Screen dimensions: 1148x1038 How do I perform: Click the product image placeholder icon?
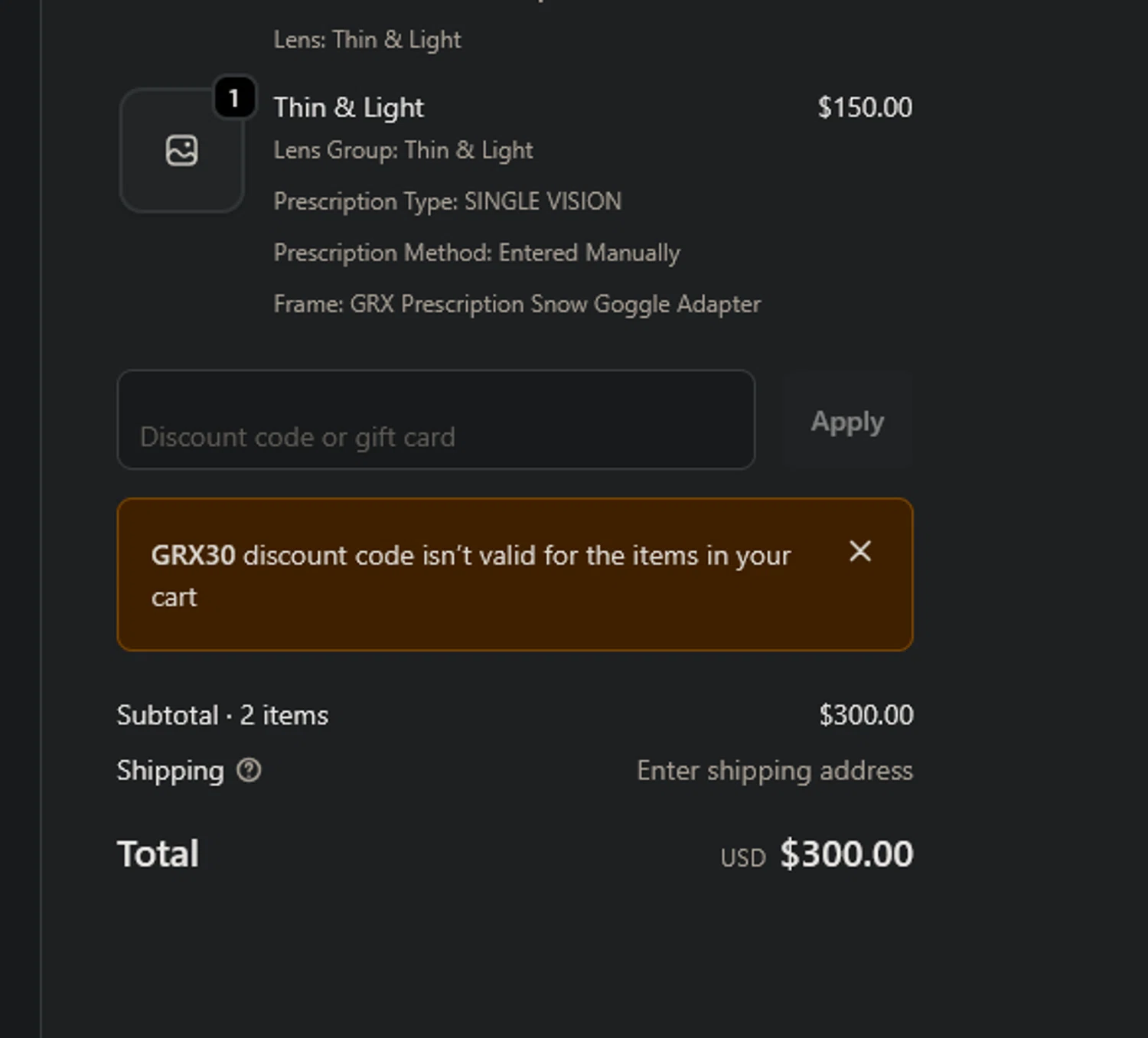[181, 151]
